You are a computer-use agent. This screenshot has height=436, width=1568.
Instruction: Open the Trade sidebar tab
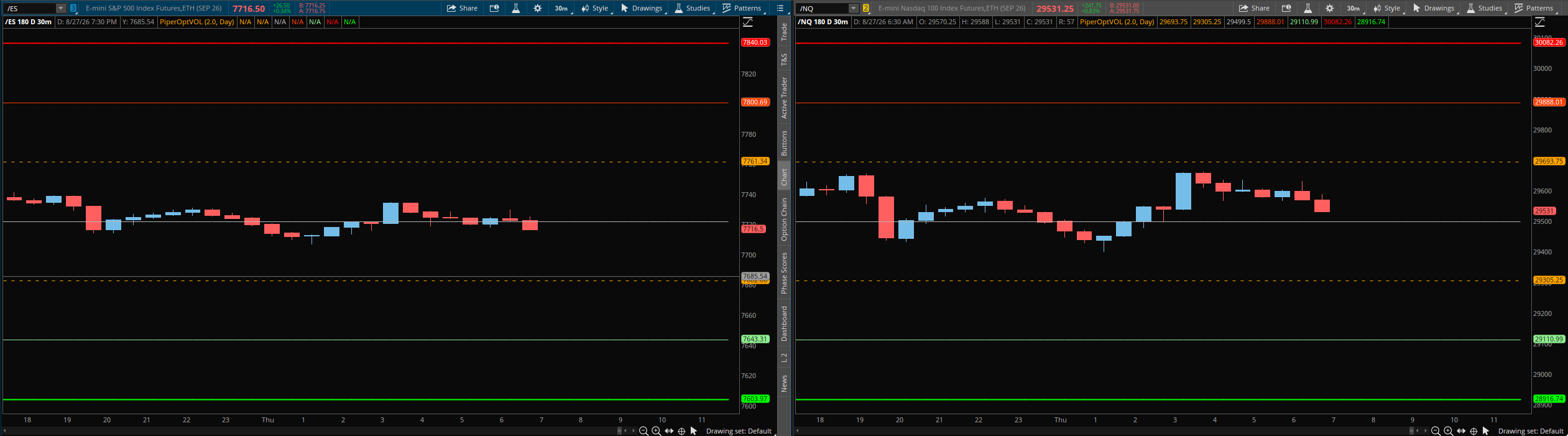coord(784,32)
